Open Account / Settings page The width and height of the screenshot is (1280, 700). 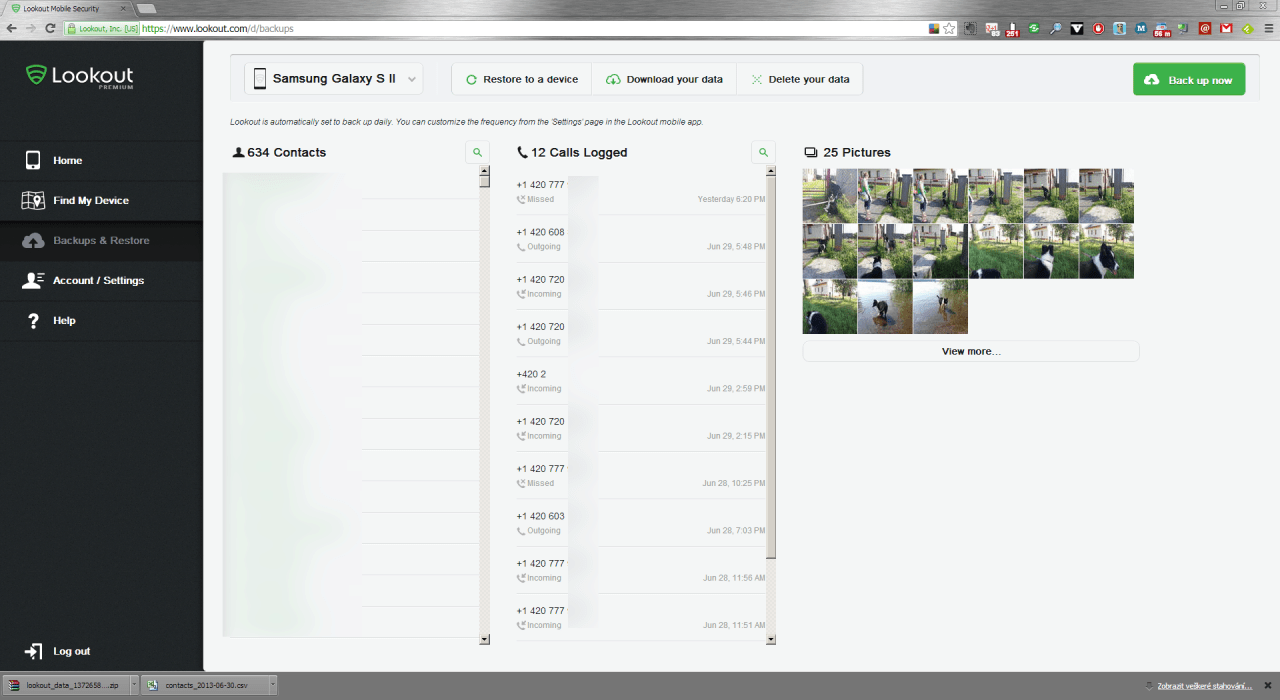point(101,280)
